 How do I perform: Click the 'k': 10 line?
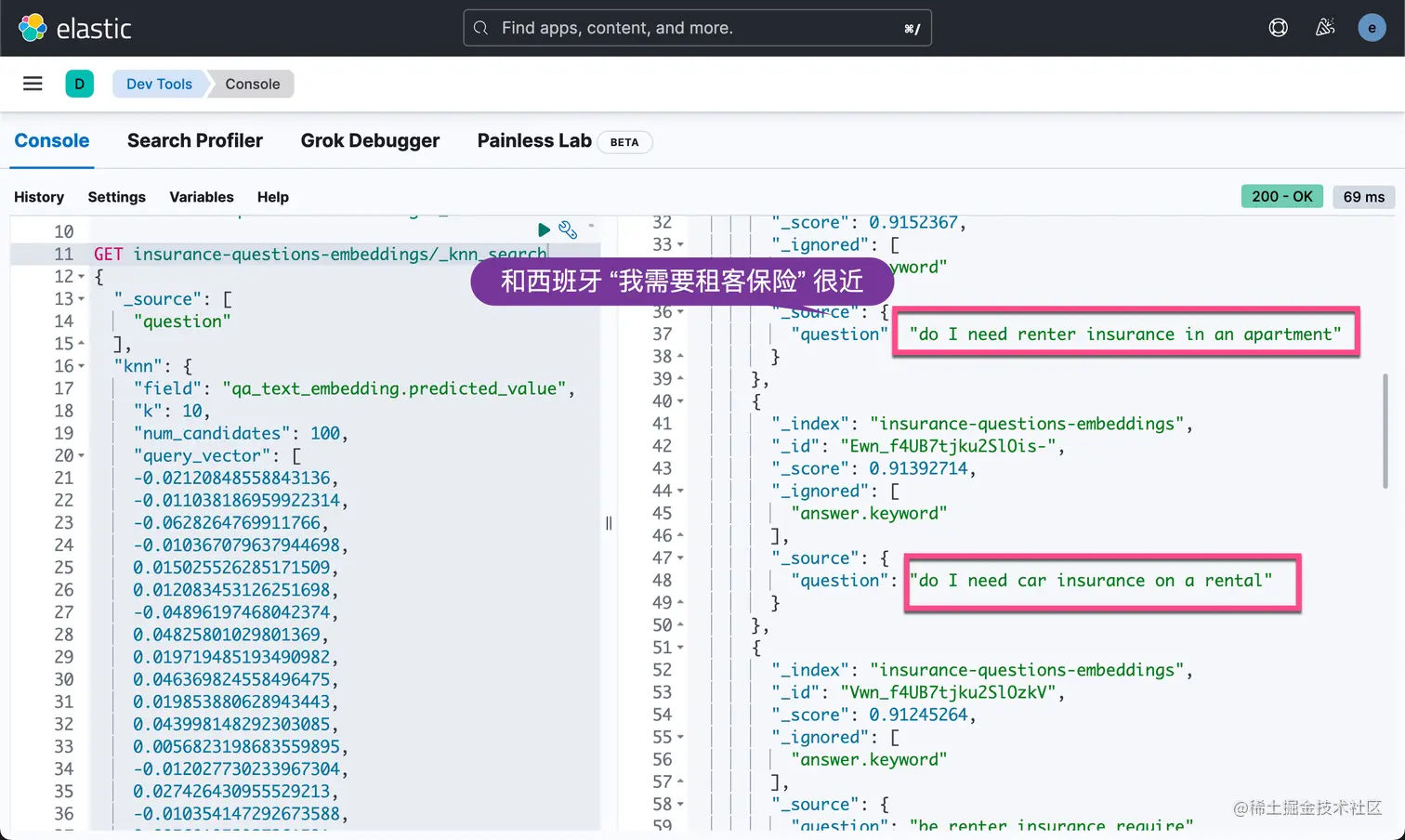(171, 411)
